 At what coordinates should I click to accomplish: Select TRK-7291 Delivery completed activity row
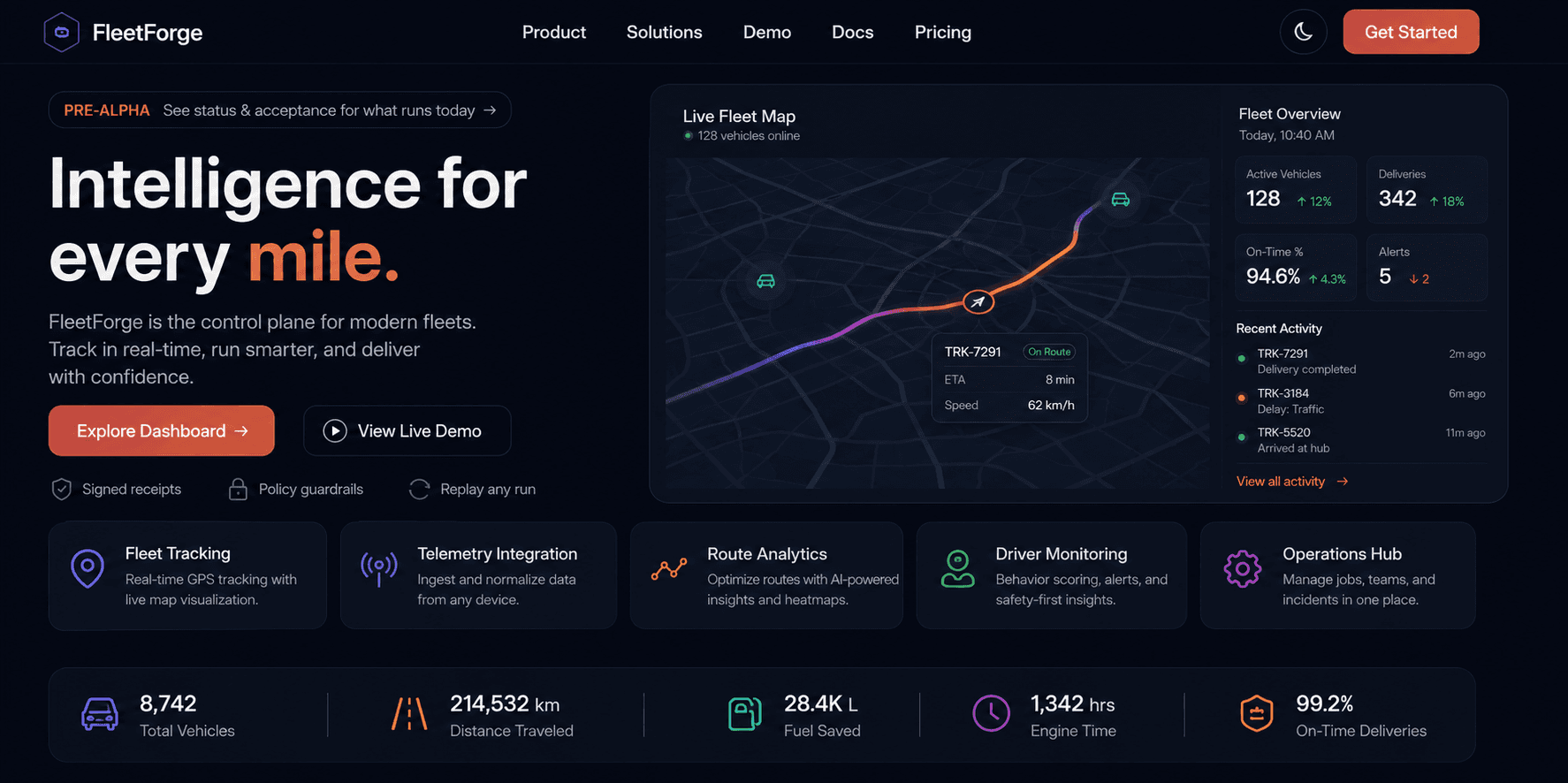click(1361, 361)
